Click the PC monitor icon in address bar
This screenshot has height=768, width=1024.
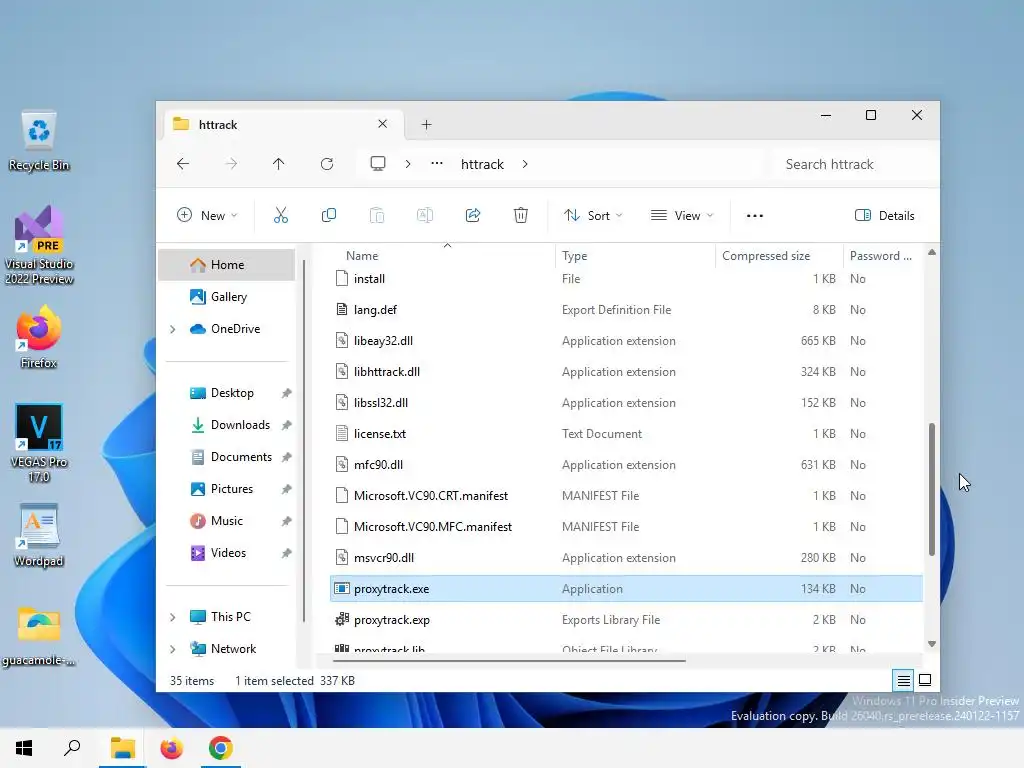[377, 163]
